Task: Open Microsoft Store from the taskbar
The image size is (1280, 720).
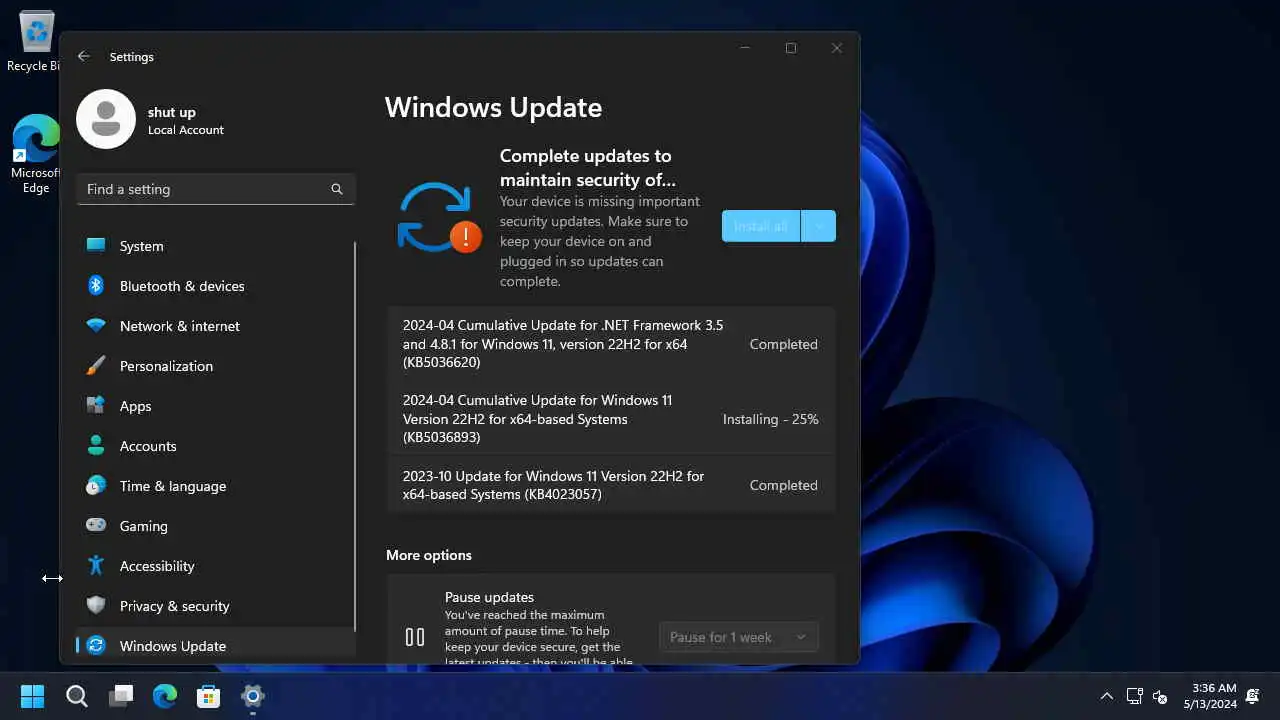Action: (x=208, y=696)
